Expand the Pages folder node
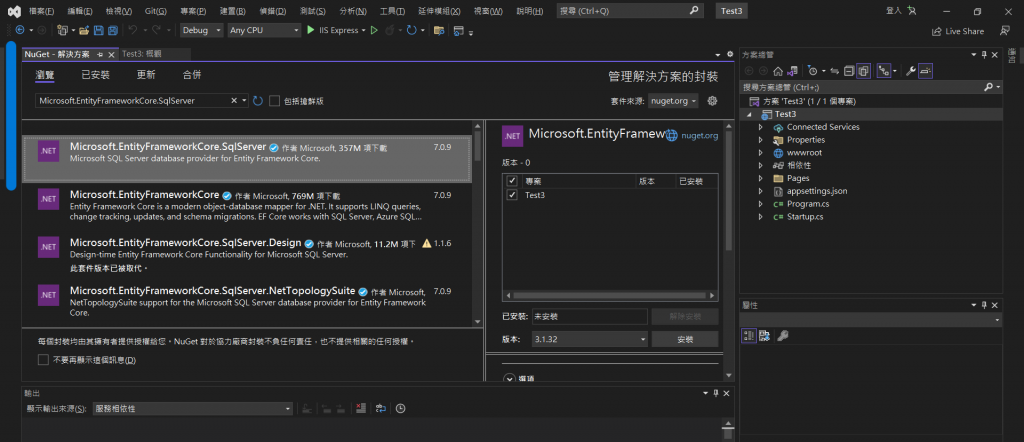This screenshot has width=1024, height=442. click(x=760, y=178)
